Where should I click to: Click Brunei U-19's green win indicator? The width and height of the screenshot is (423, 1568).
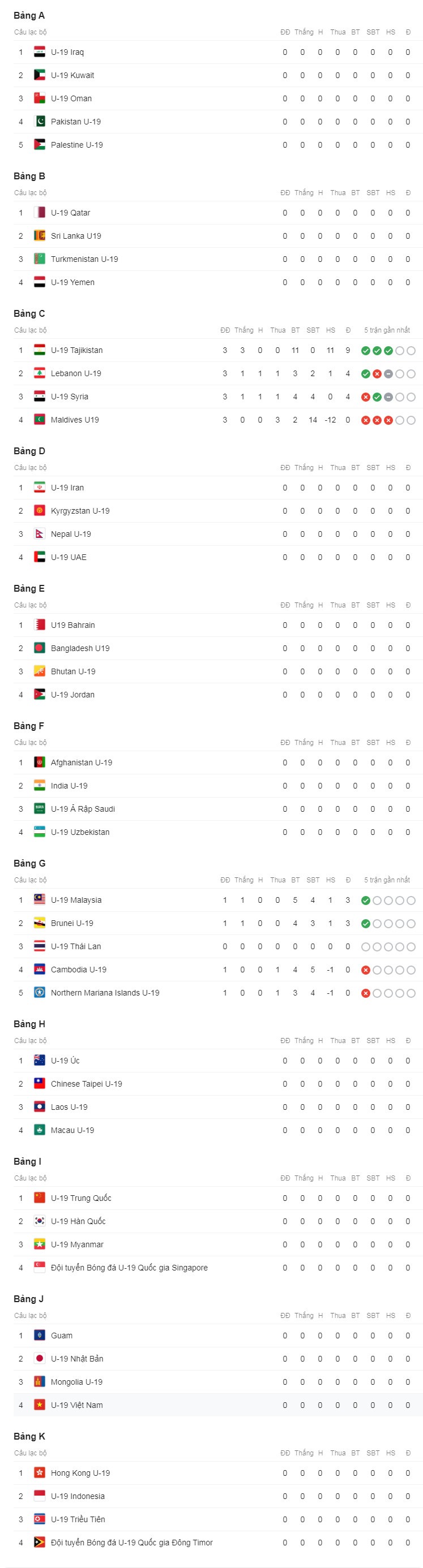click(366, 924)
